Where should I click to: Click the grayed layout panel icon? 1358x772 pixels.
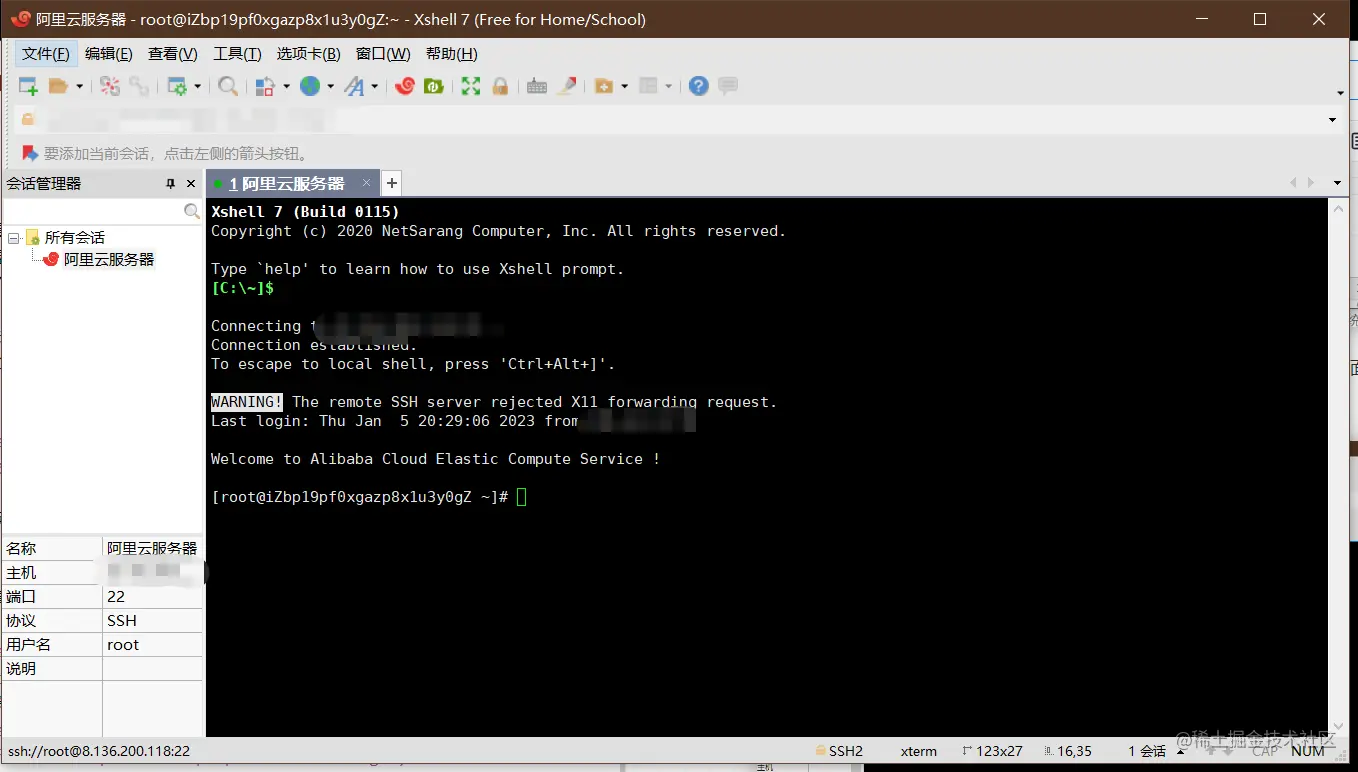(x=648, y=86)
